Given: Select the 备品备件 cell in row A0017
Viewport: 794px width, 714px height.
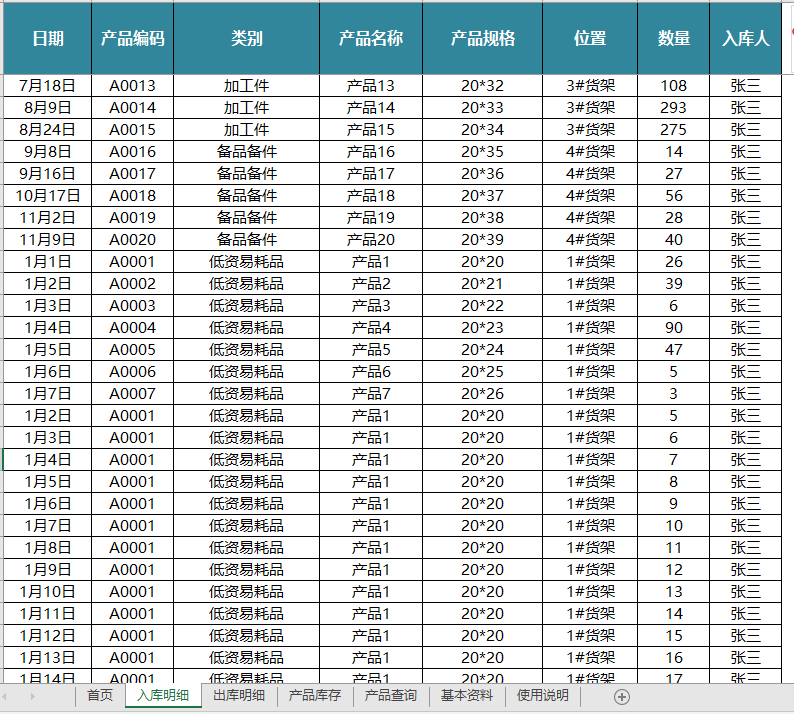Looking at the screenshot, I should [247, 174].
